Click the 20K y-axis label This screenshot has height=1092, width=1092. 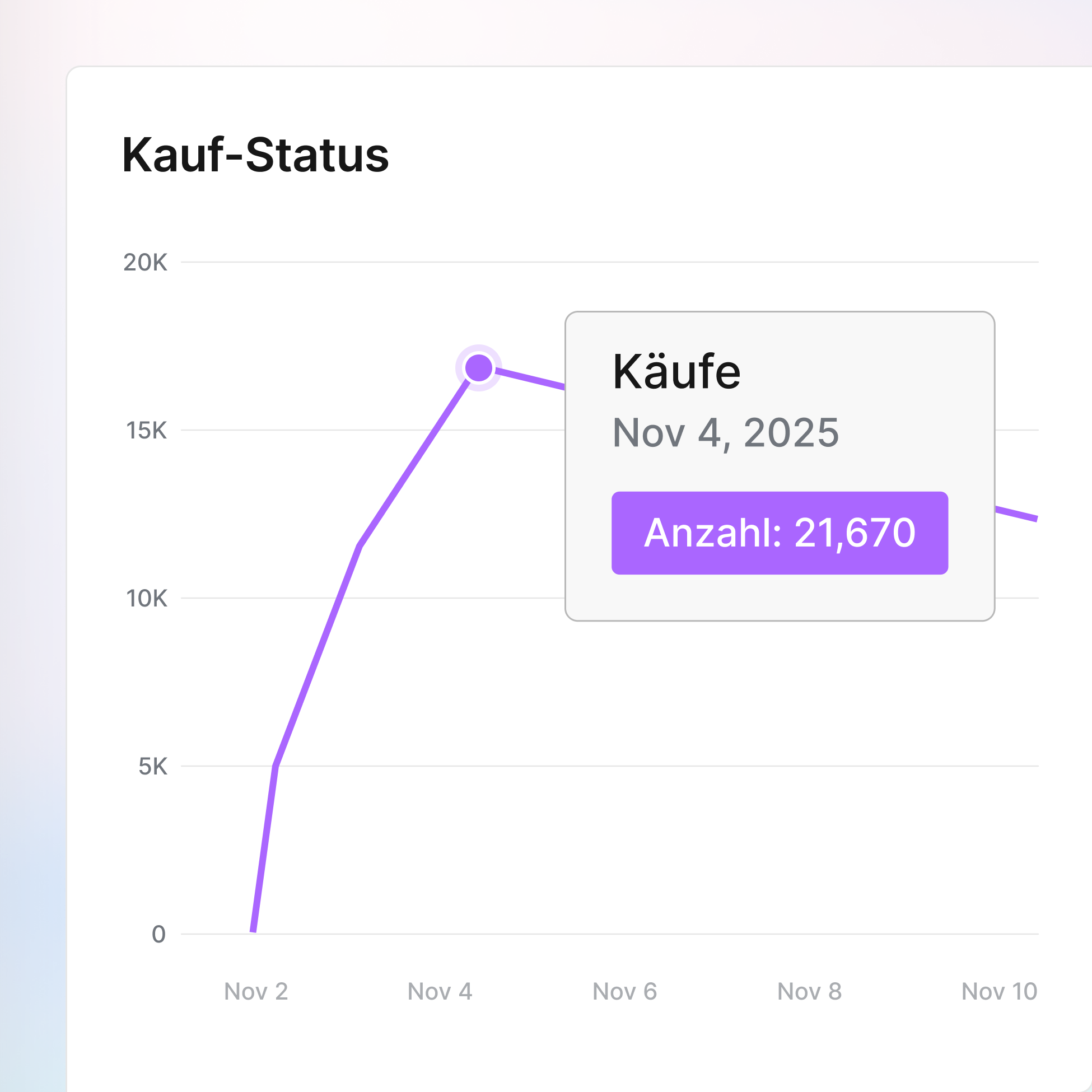tap(145, 263)
